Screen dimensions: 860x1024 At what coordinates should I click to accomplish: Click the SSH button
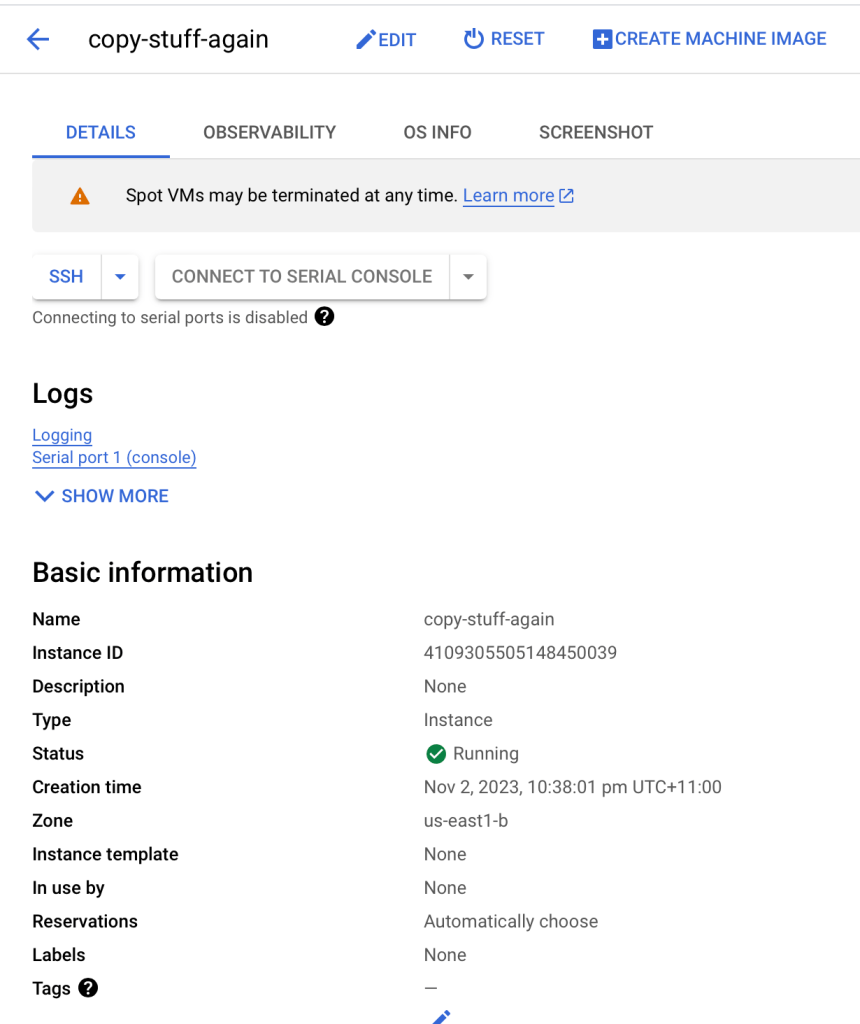tap(66, 277)
